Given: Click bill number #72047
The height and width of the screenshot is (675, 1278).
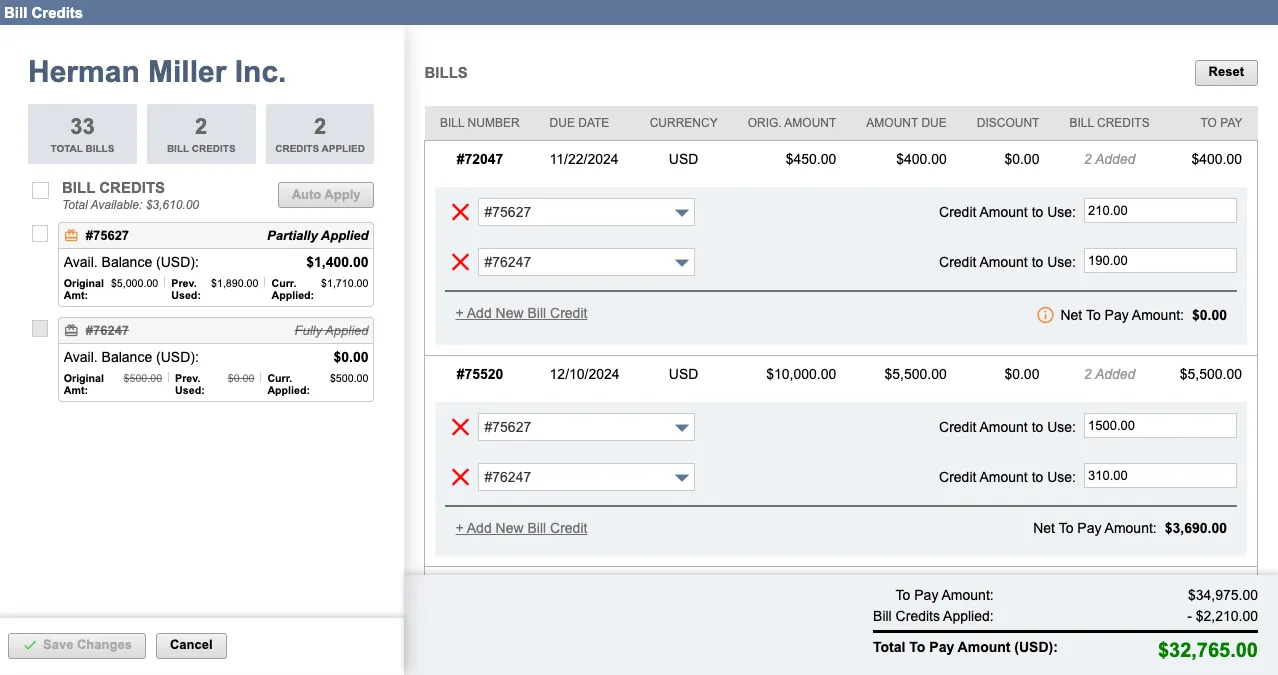Looking at the screenshot, I should [x=479, y=159].
